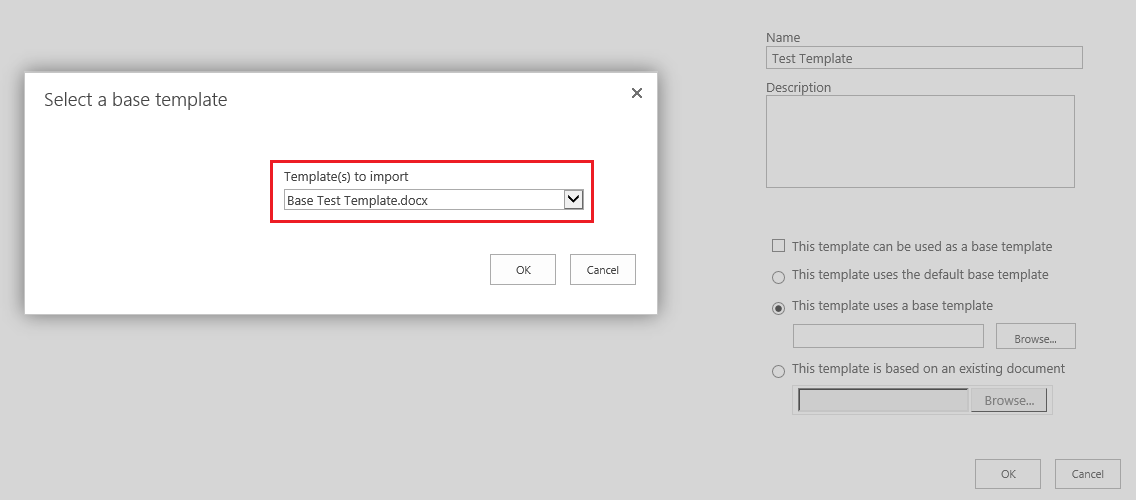Focus the Description text area
This screenshot has height=500, width=1136.
(920, 141)
